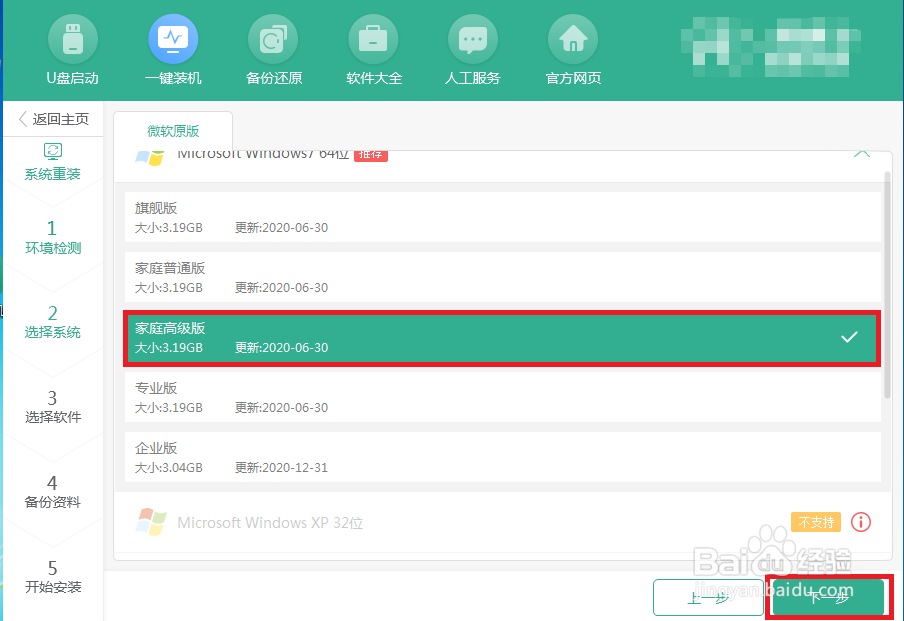The image size is (904, 621).
Task: Go back via 返回主页
Action: point(54,119)
